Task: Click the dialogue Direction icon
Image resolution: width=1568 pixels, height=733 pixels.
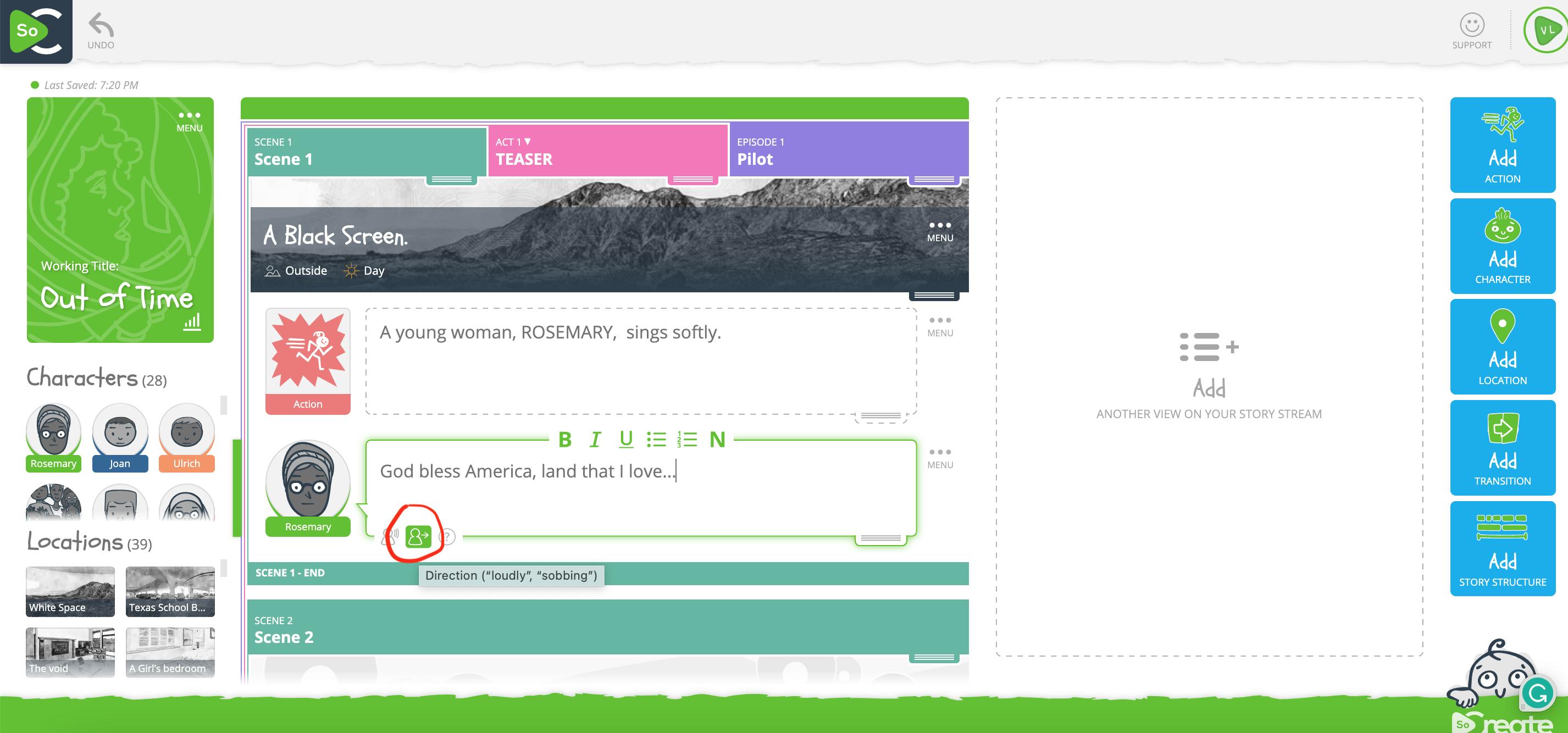Action: (418, 536)
